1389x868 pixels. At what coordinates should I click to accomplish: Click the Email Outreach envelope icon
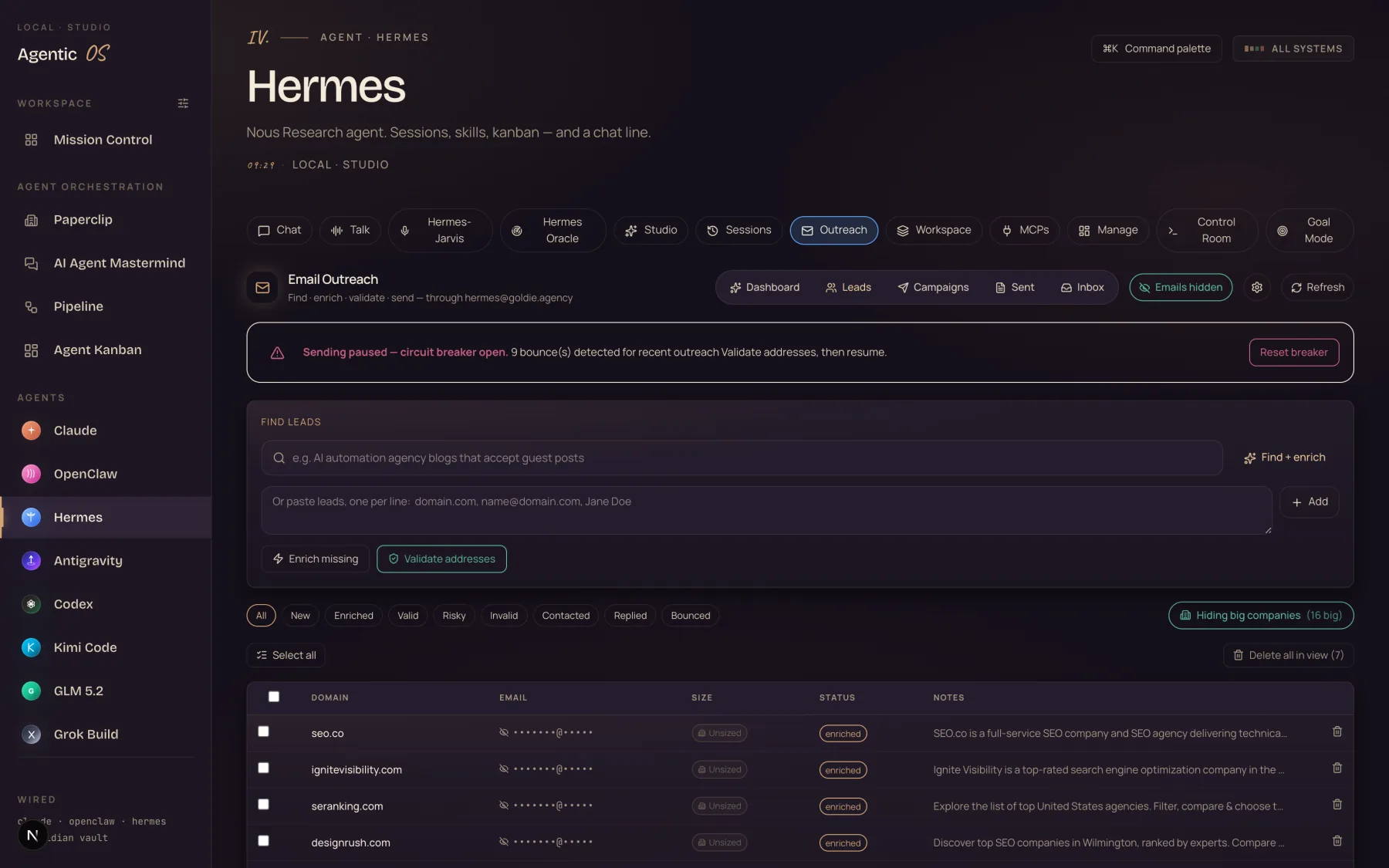tap(262, 288)
